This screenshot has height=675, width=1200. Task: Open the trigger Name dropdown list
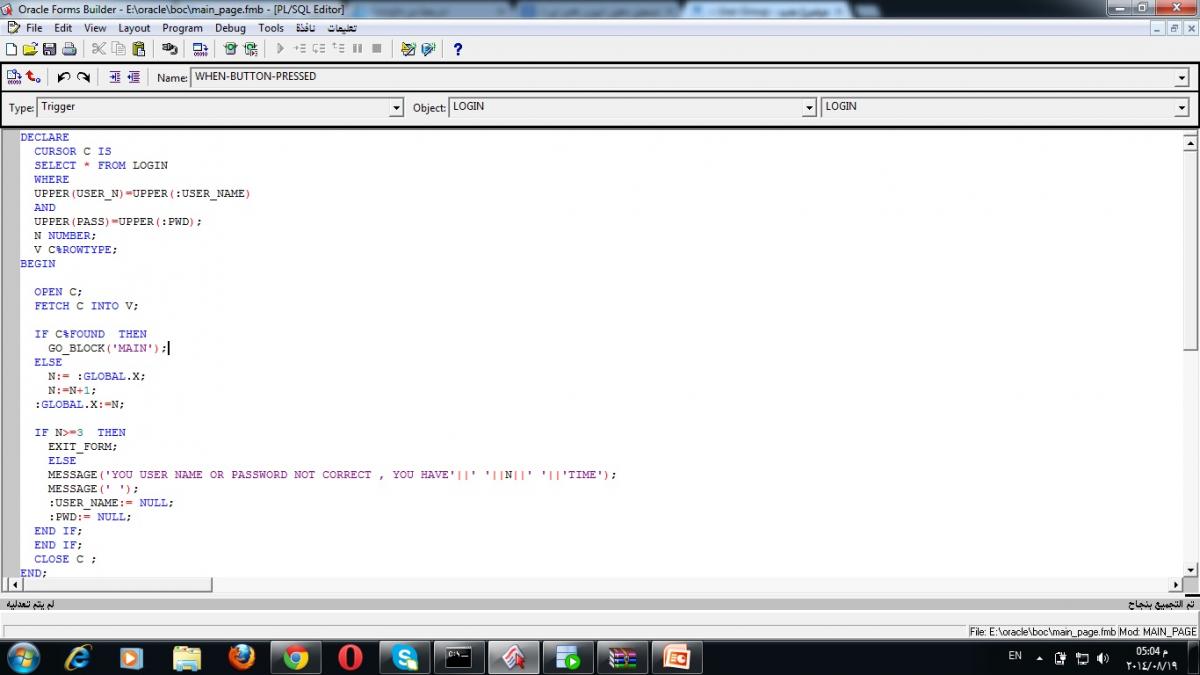coord(1182,78)
